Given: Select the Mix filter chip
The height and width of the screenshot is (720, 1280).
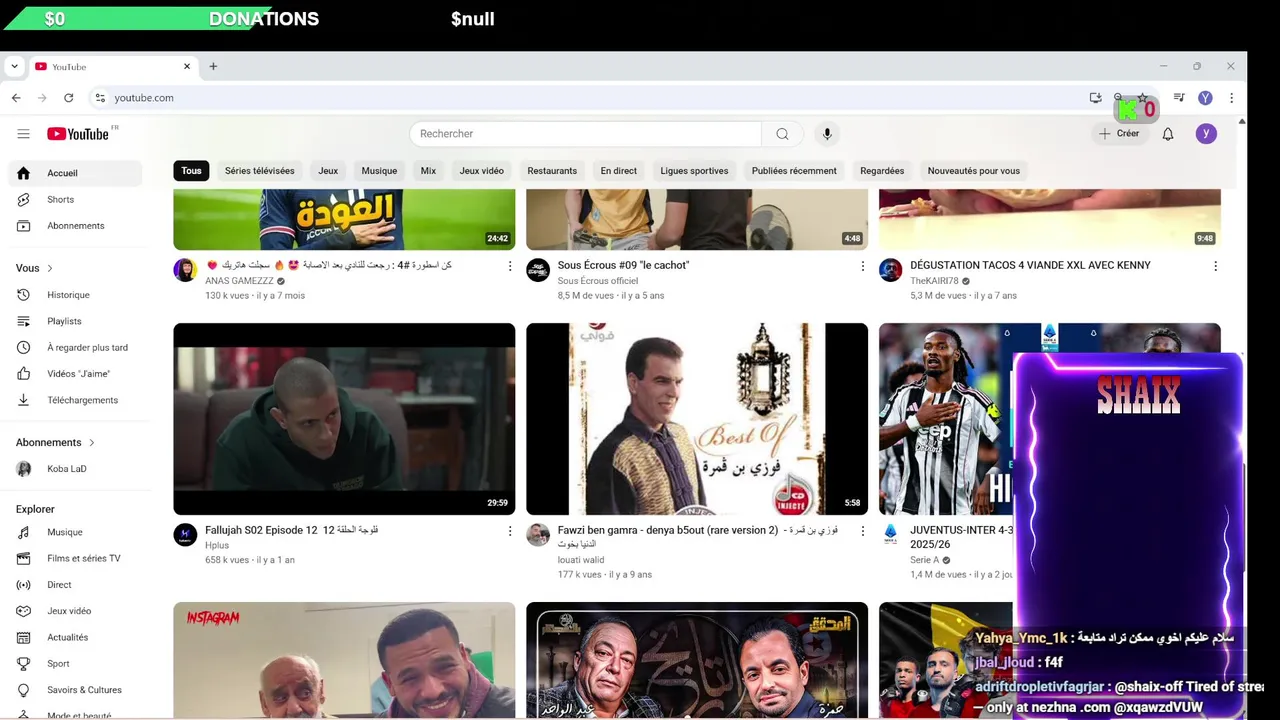Looking at the screenshot, I should pyautogui.click(x=428, y=171).
